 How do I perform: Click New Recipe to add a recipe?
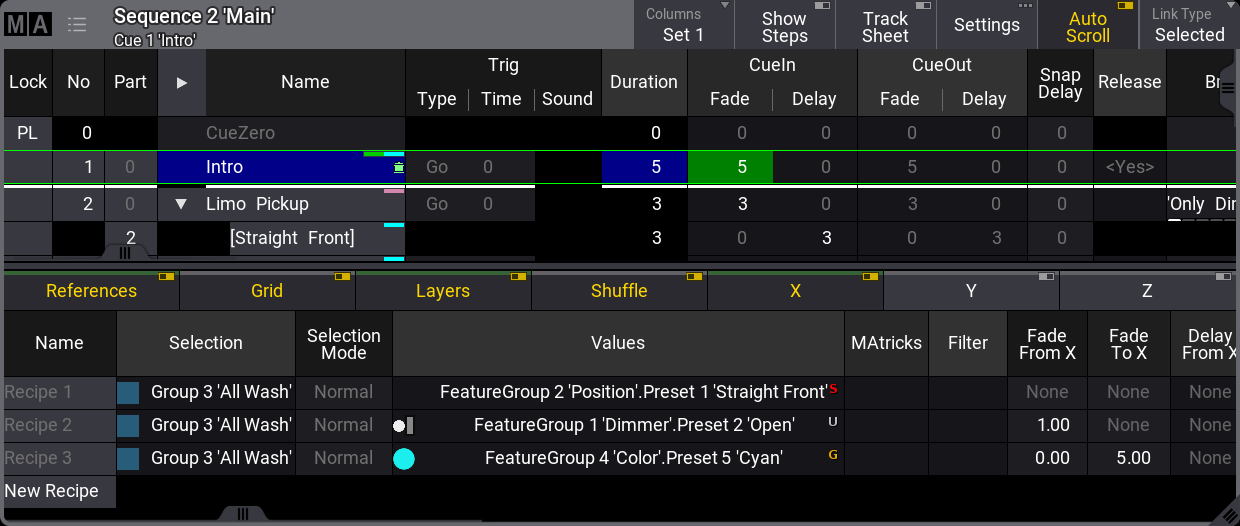click(x=52, y=491)
